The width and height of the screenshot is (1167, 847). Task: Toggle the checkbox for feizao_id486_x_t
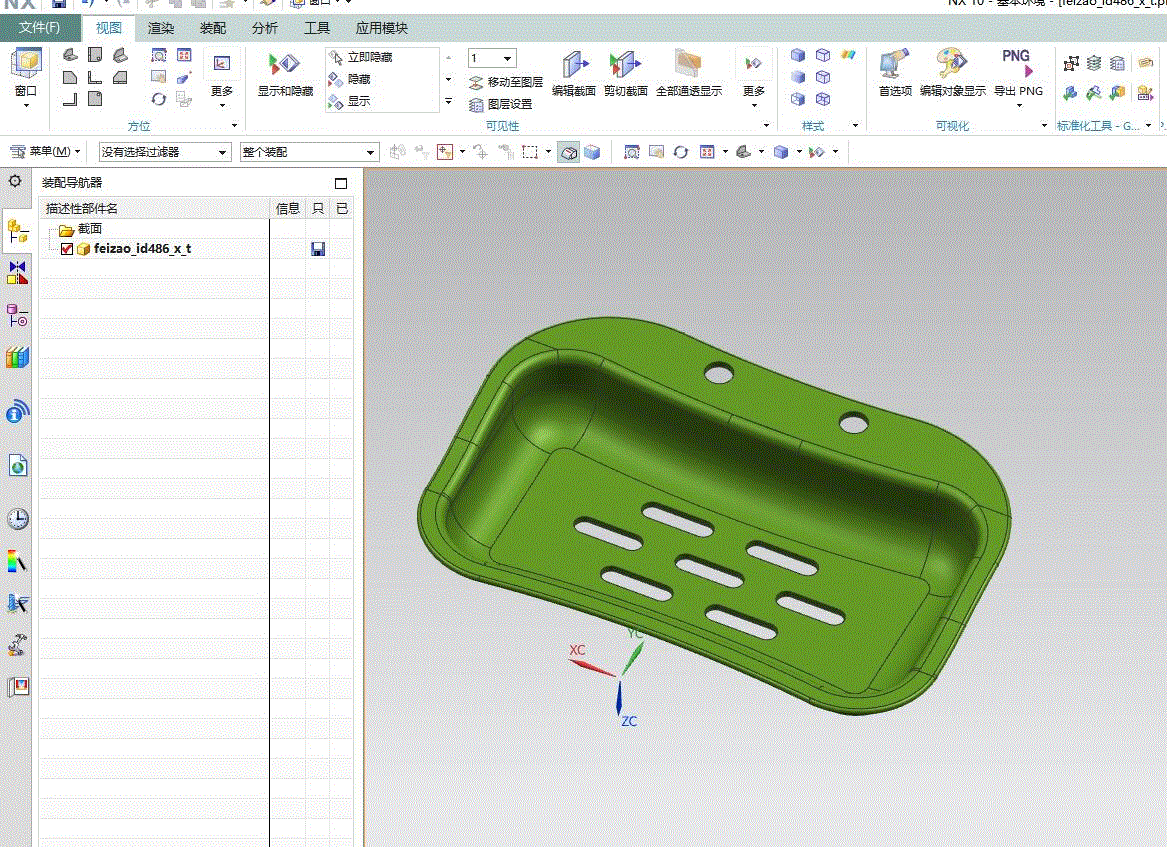[67, 249]
